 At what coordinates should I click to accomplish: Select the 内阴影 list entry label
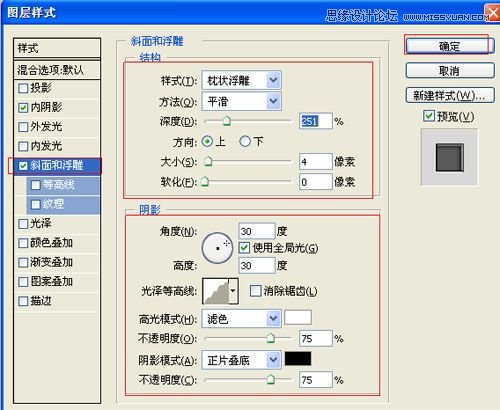click(46, 107)
